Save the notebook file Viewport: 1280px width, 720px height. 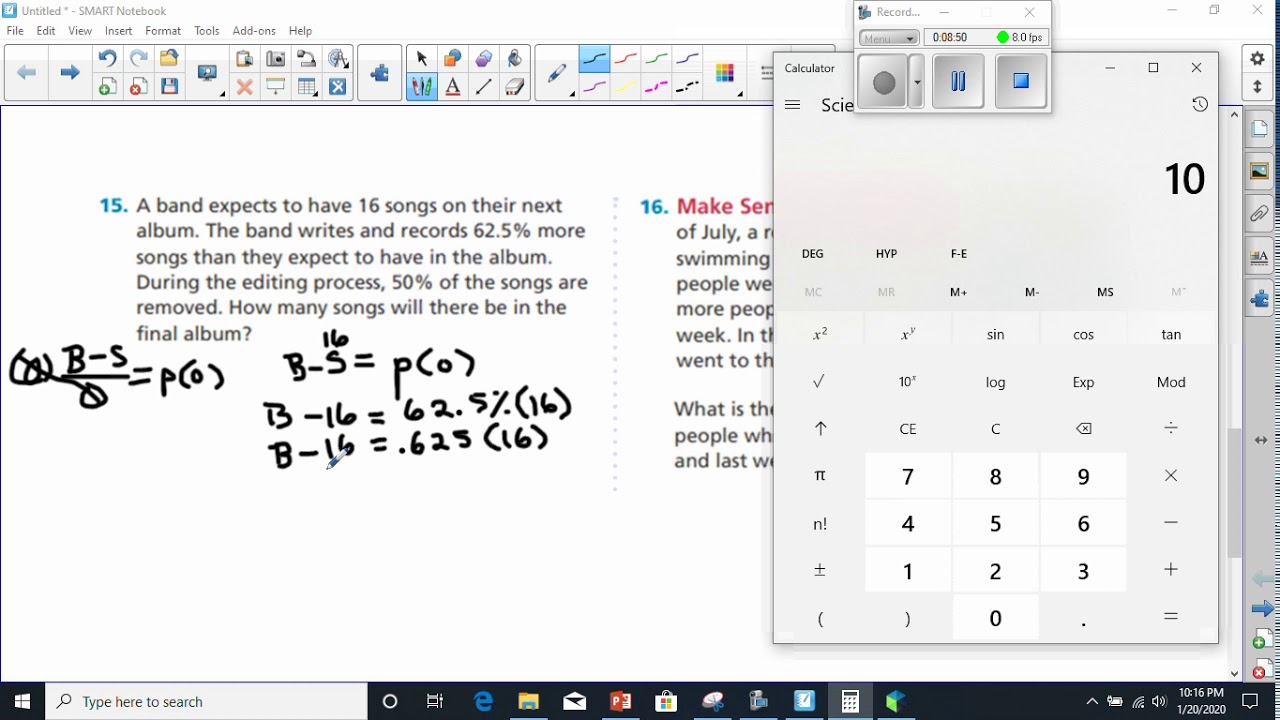click(169, 87)
